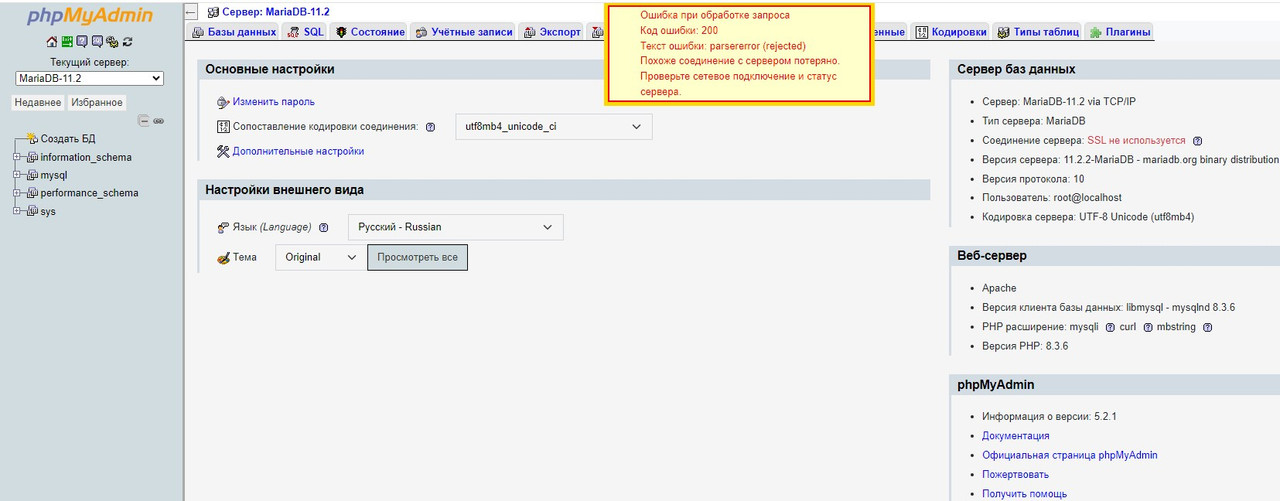Switch to the SQL tab
The height and width of the screenshot is (501, 1280).
point(306,32)
